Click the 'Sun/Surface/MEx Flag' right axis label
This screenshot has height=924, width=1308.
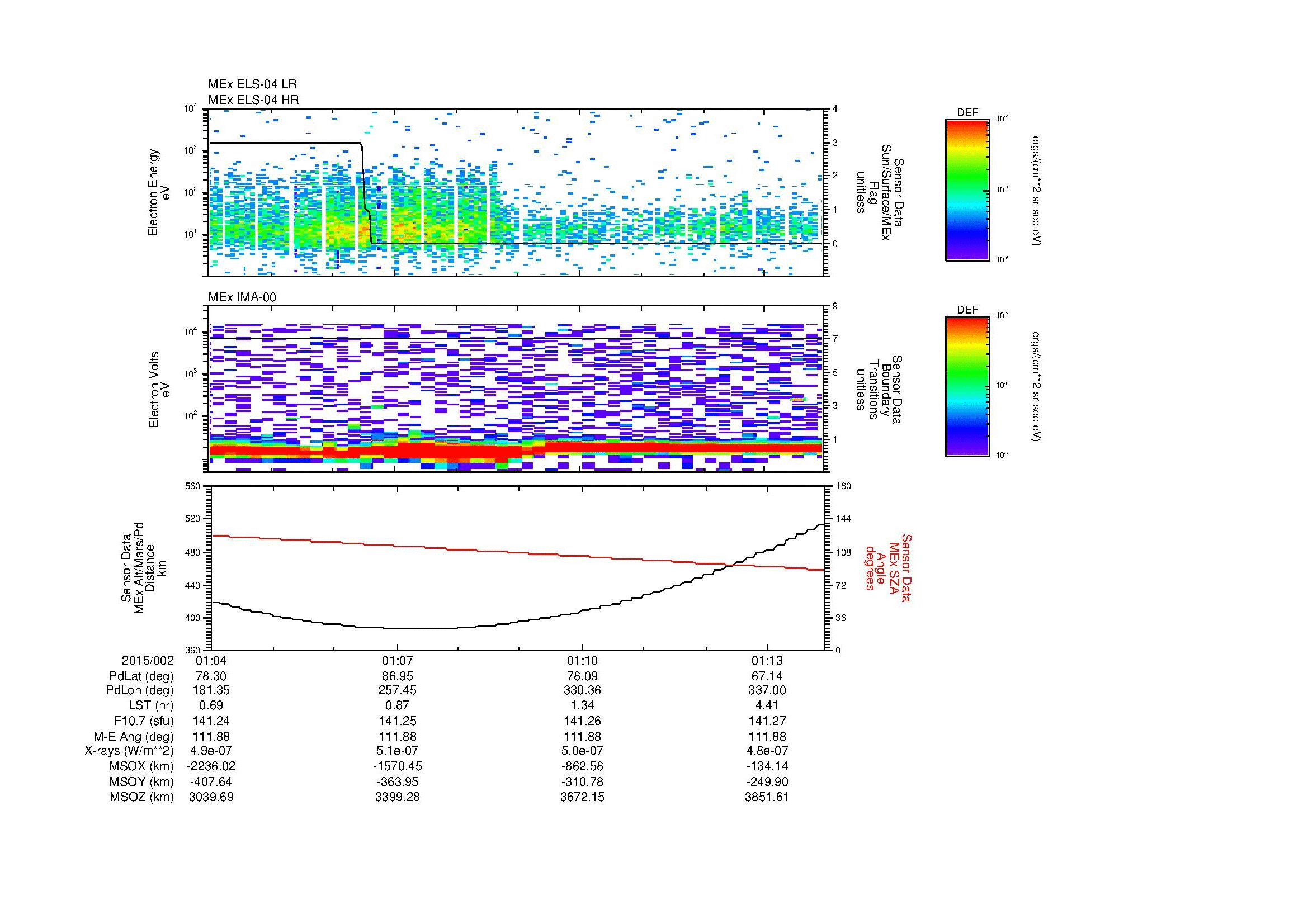880,192
